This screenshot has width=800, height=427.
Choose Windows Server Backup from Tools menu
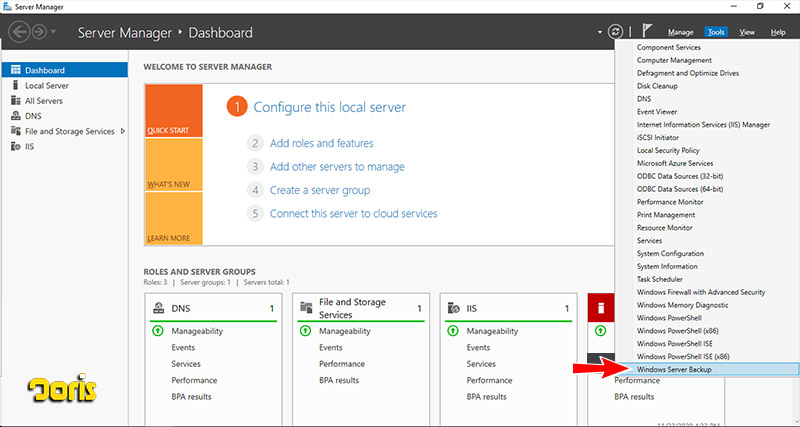click(707, 369)
